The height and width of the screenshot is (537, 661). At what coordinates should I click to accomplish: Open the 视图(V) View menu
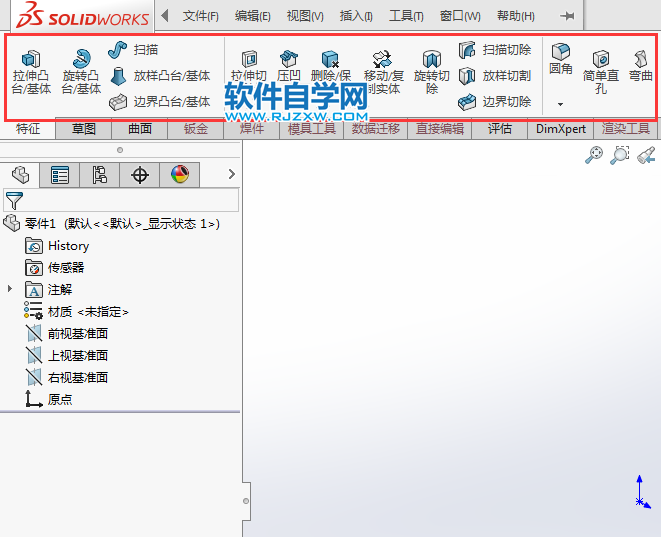click(305, 16)
